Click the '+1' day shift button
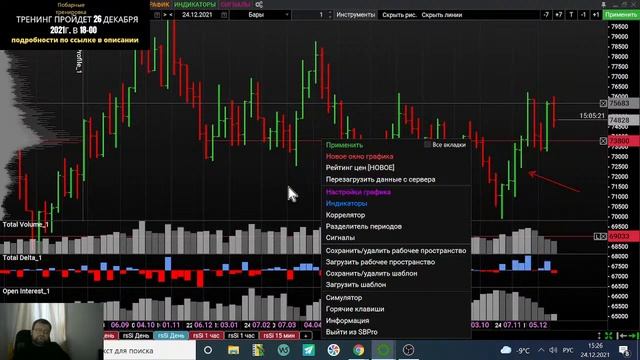Screen dimensions: 640x360 [596, 15]
